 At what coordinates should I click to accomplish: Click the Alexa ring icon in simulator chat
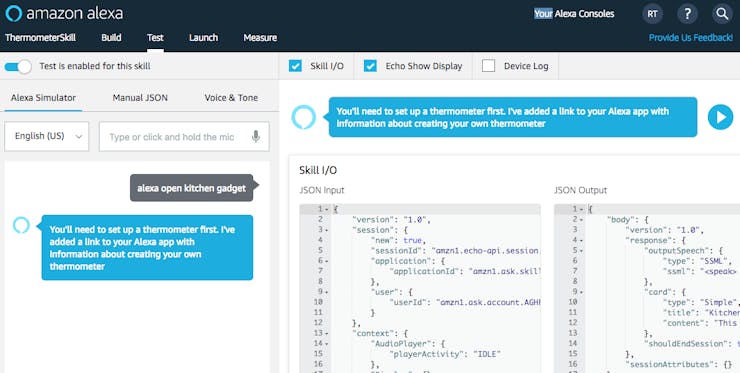[21, 225]
